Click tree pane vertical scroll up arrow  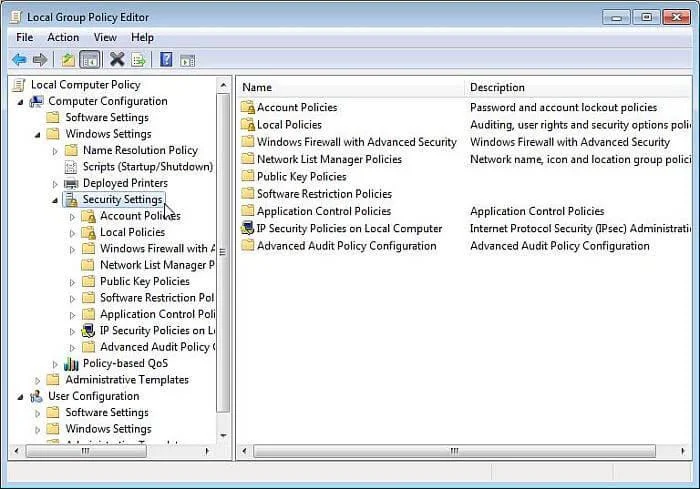tap(223, 85)
